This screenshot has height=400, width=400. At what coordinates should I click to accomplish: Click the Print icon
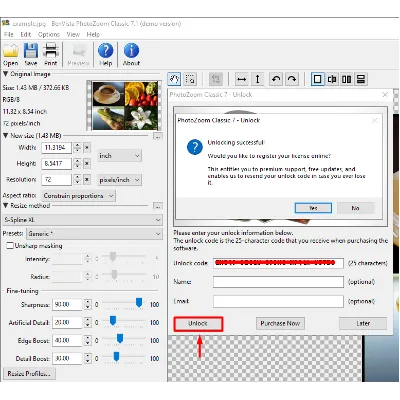point(51,51)
